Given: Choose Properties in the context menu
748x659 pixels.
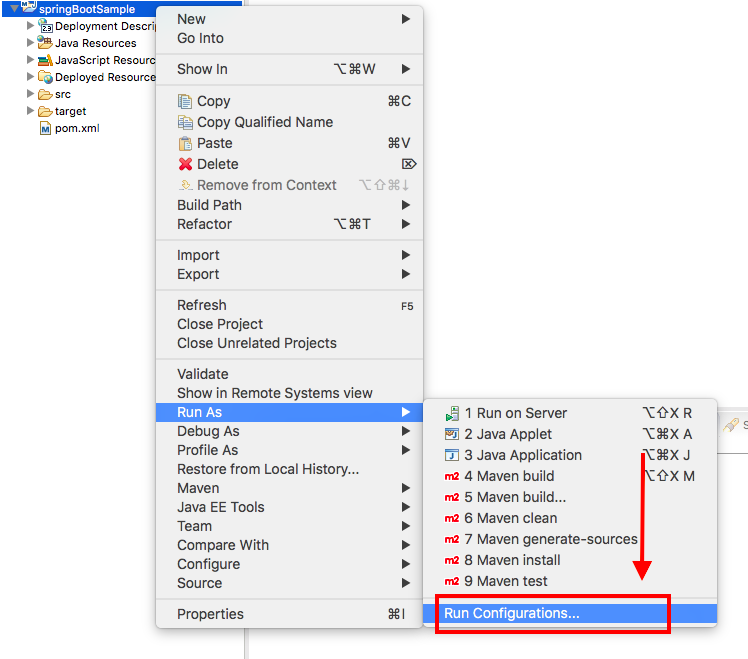Looking at the screenshot, I should point(210,614).
